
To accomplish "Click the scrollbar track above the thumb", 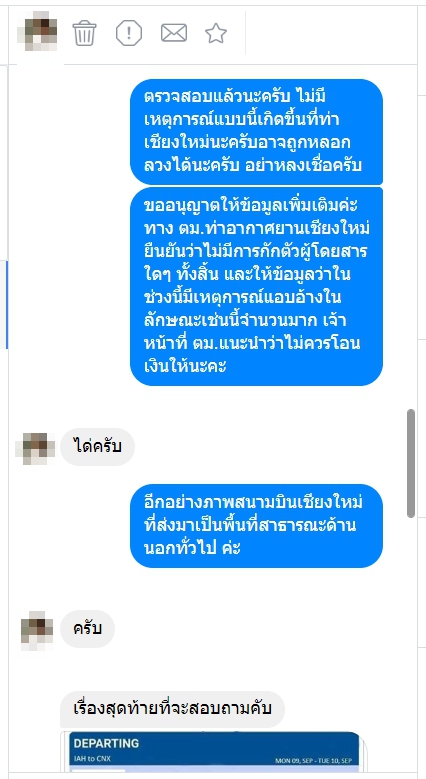I will (411, 238).
